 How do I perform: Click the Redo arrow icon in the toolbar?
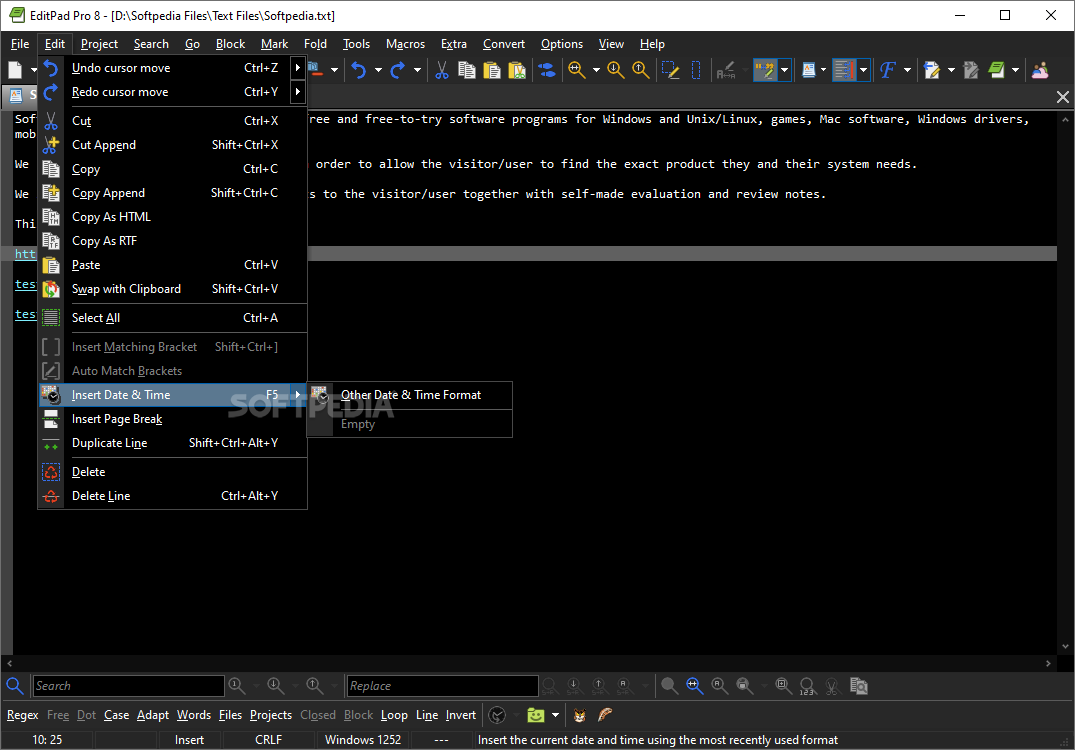(398, 70)
